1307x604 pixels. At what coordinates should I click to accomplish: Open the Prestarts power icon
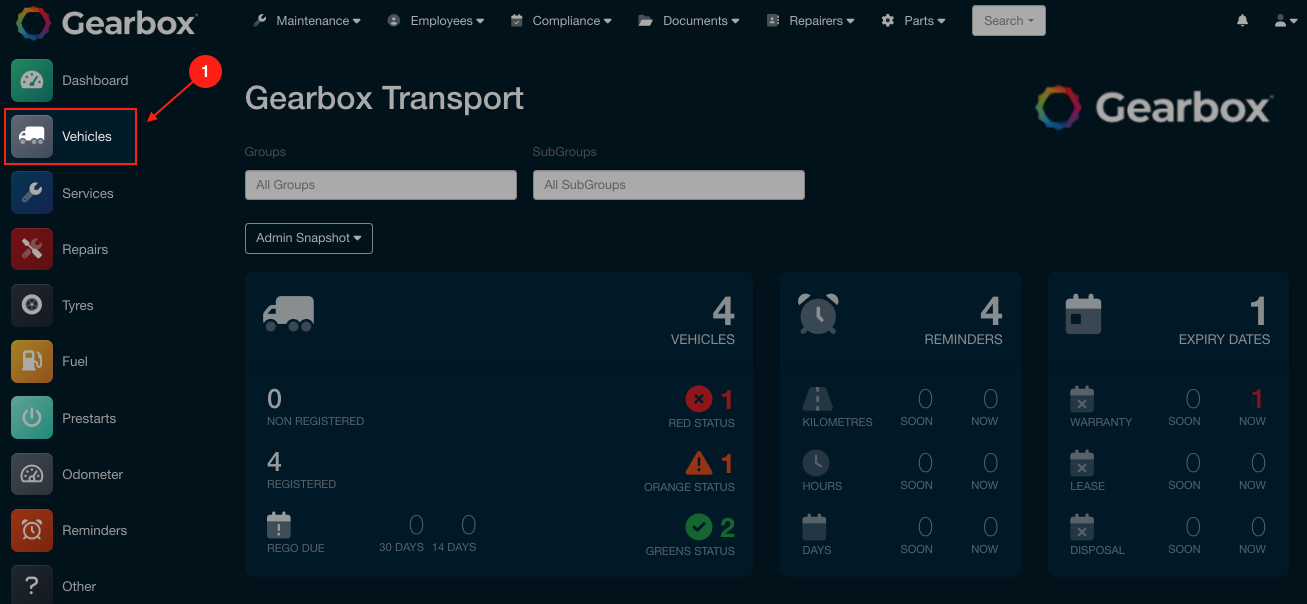coord(32,418)
